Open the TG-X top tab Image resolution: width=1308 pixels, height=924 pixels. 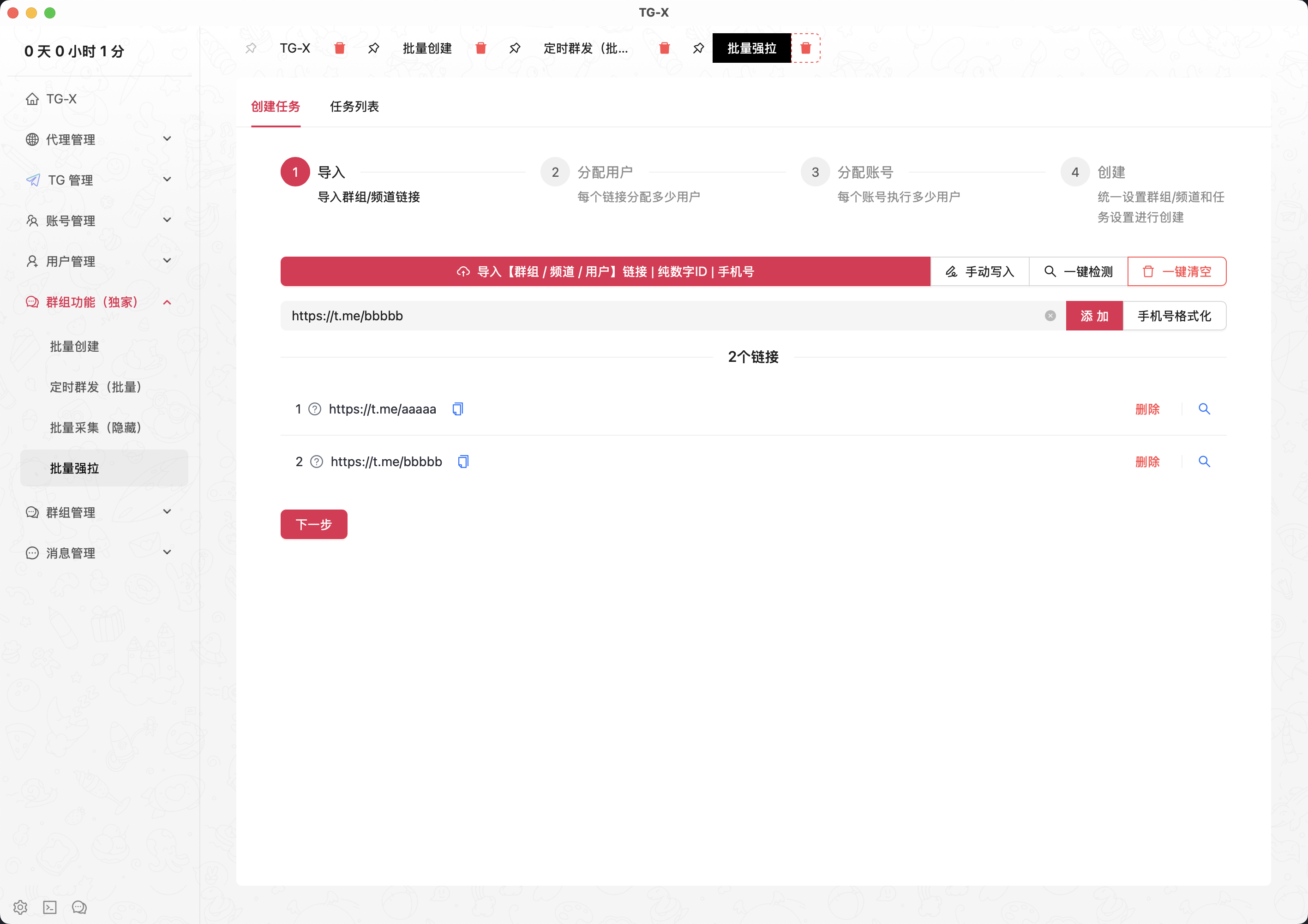[295, 48]
